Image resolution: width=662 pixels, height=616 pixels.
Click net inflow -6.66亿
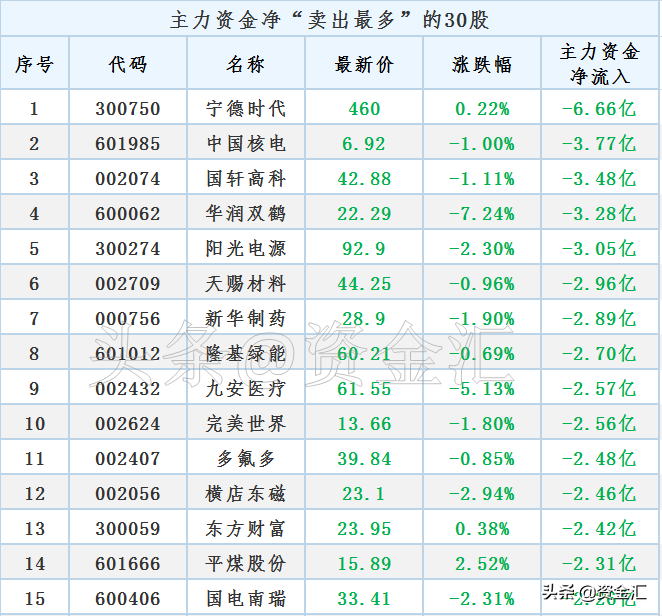coord(599,109)
